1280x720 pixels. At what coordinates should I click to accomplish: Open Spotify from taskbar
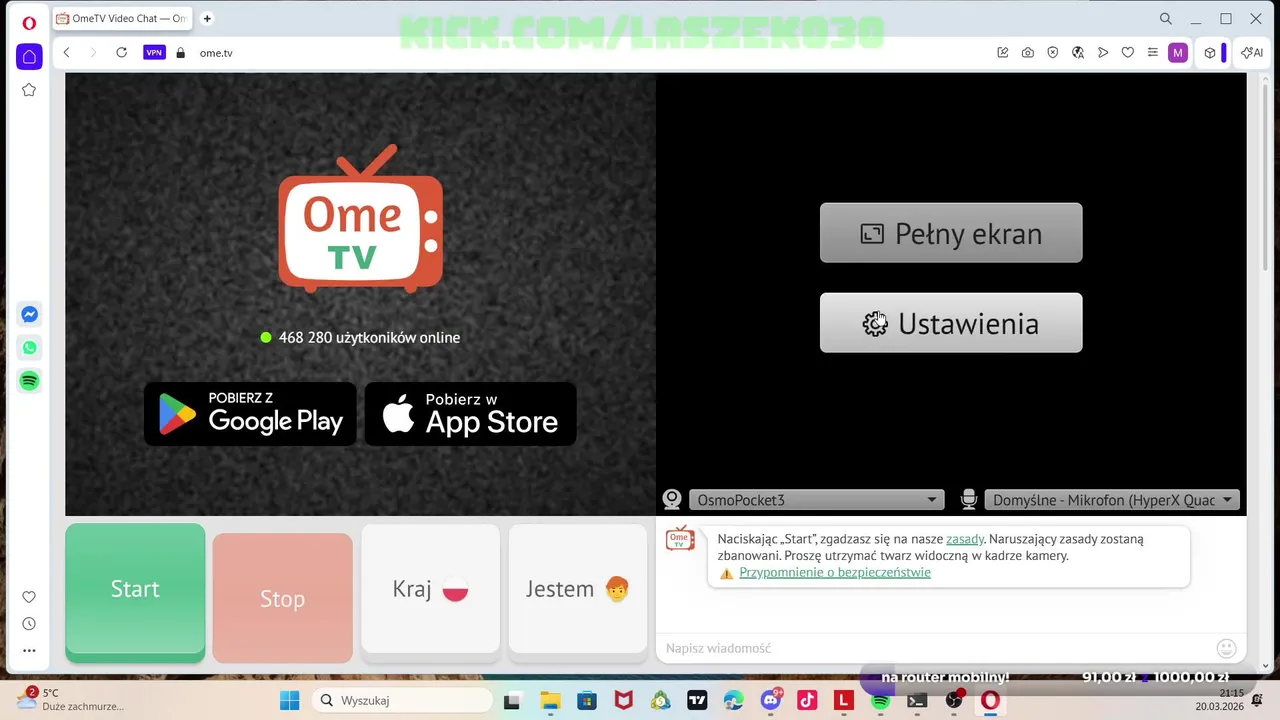click(880, 701)
